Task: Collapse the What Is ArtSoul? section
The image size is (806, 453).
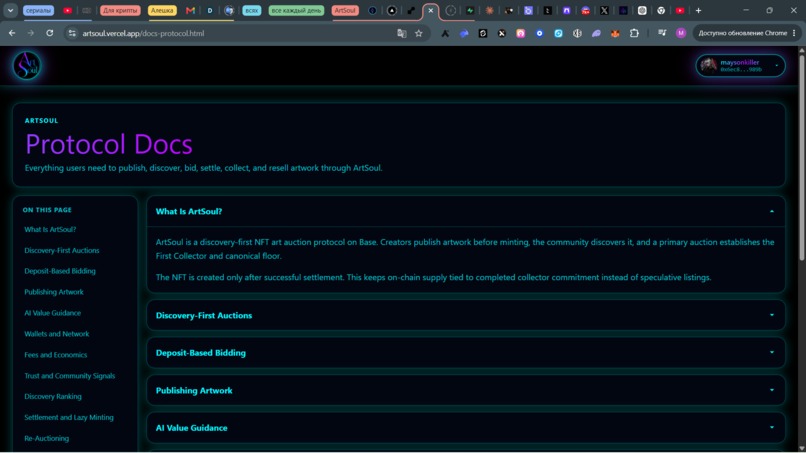Action: point(466,211)
